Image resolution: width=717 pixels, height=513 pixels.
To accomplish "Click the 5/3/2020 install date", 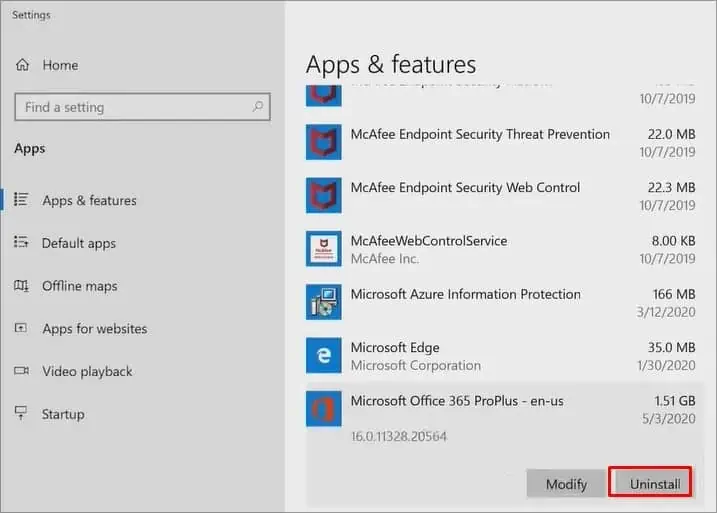I will [669, 418].
